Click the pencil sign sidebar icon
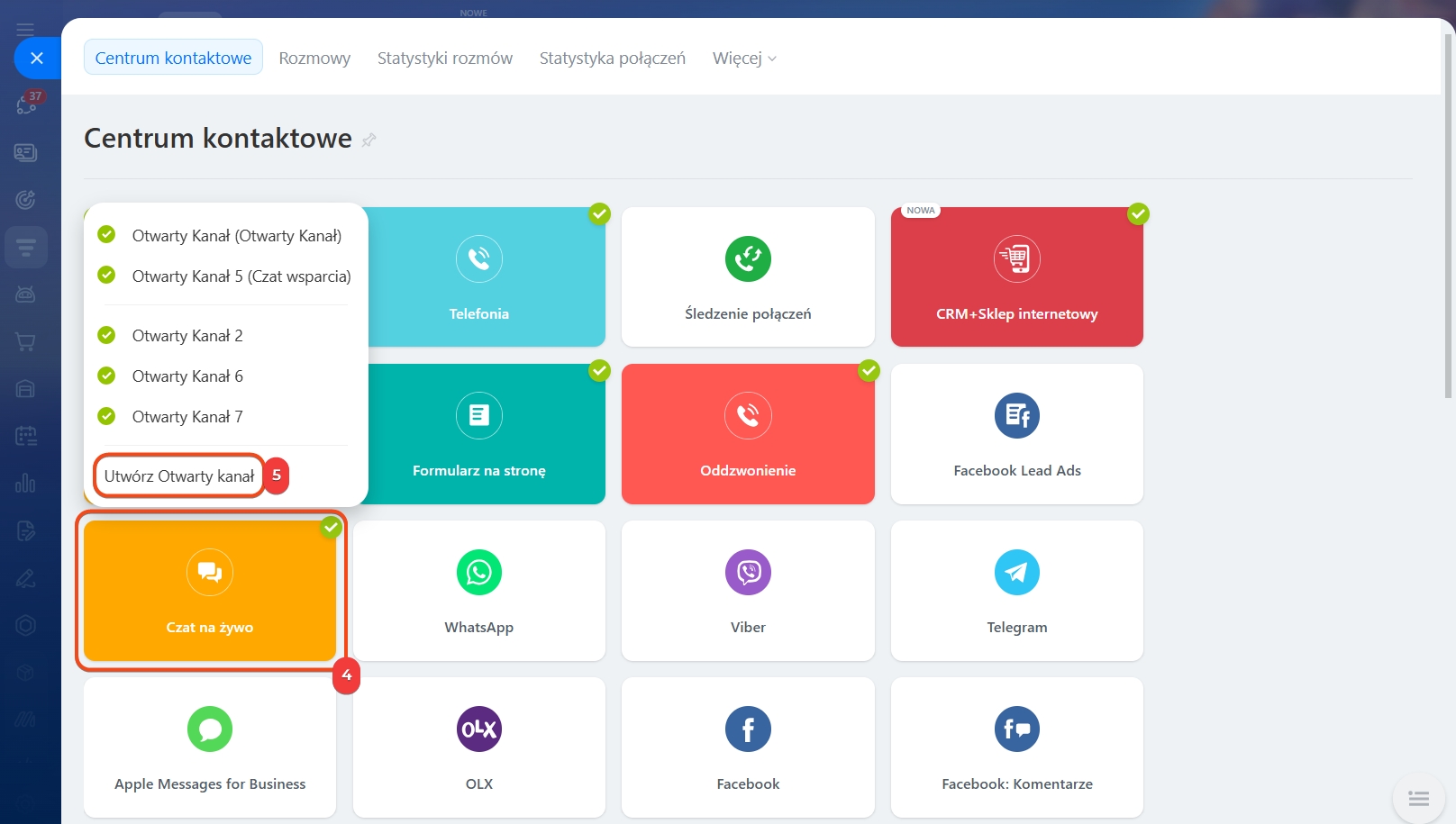This screenshot has width=1456, height=824. [25, 578]
